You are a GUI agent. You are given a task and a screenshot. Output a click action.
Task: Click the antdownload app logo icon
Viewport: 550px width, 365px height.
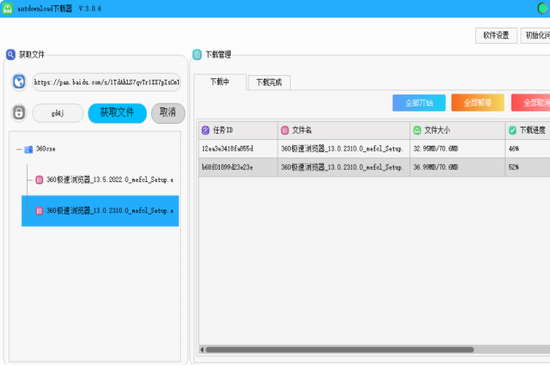pyautogui.click(x=7, y=8)
